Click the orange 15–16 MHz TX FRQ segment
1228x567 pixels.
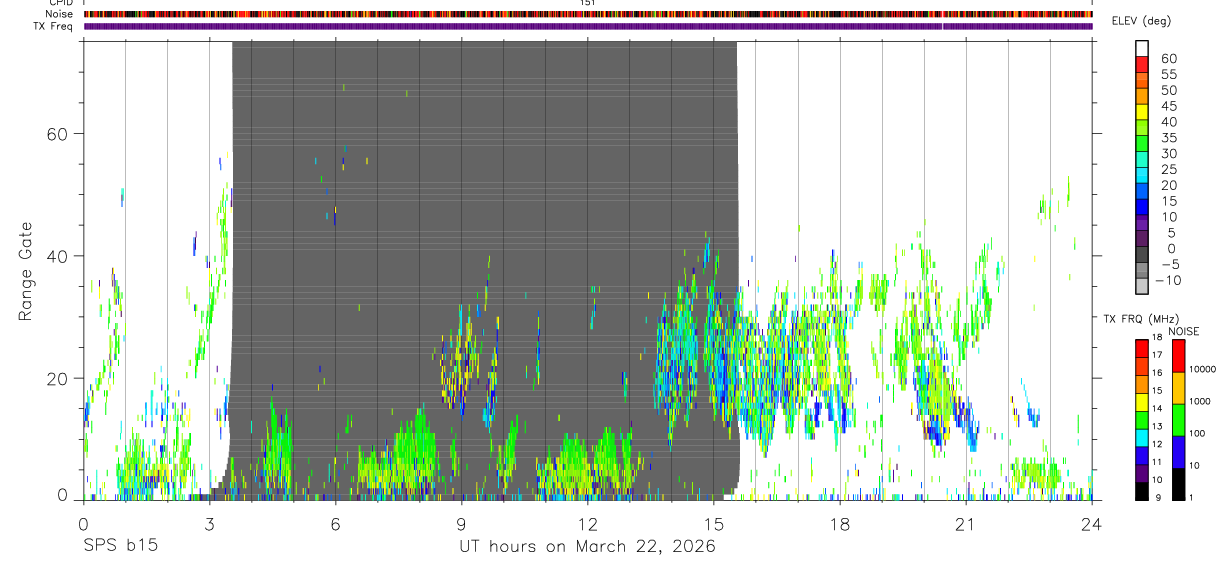1141,384
